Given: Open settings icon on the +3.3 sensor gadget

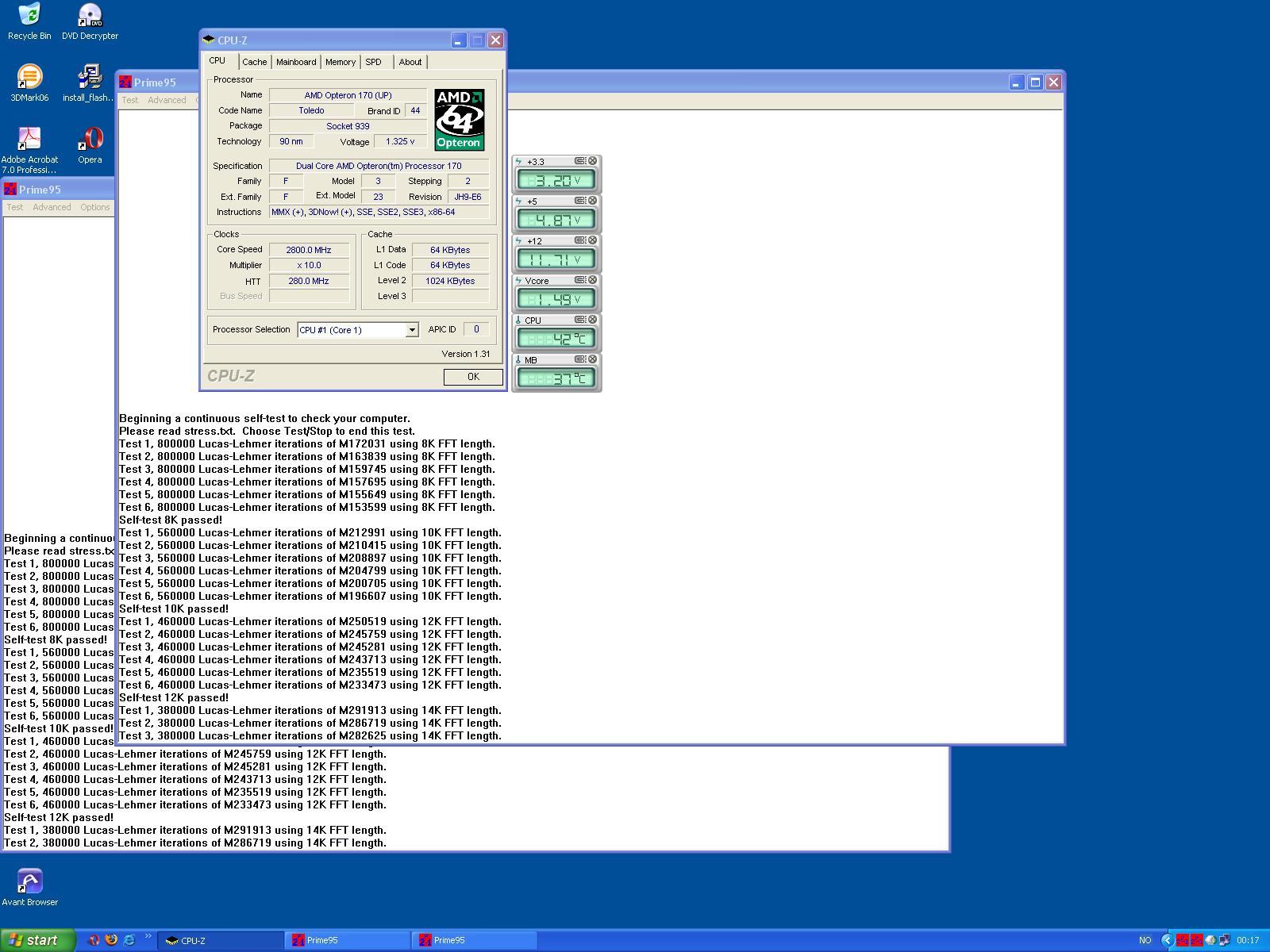Looking at the screenshot, I should [580, 161].
